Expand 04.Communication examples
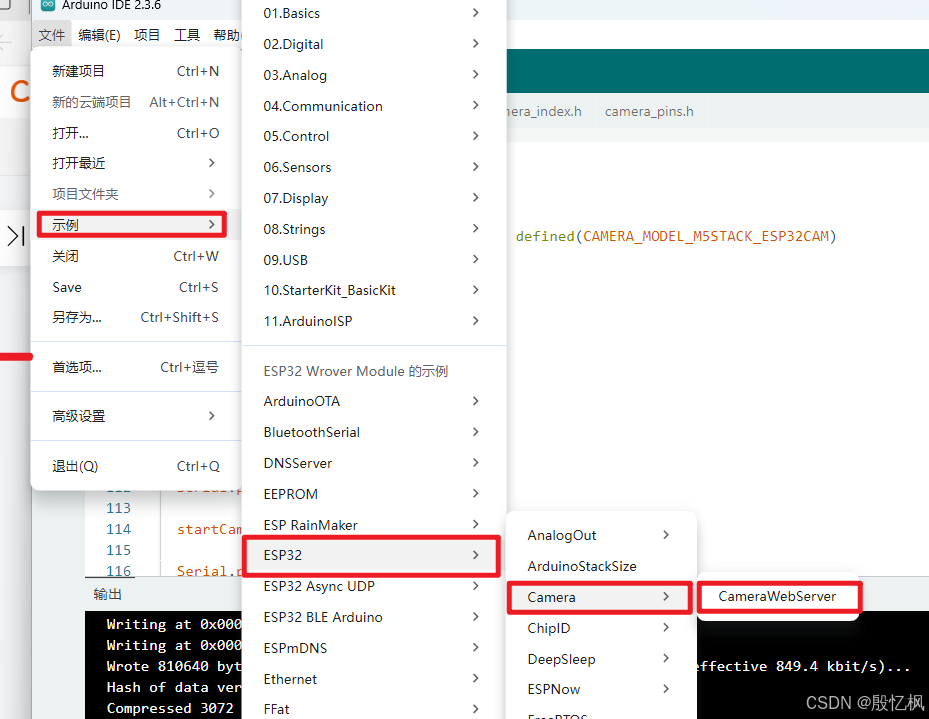The width and height of the screenshot is (929, 719). click(373, 105)
